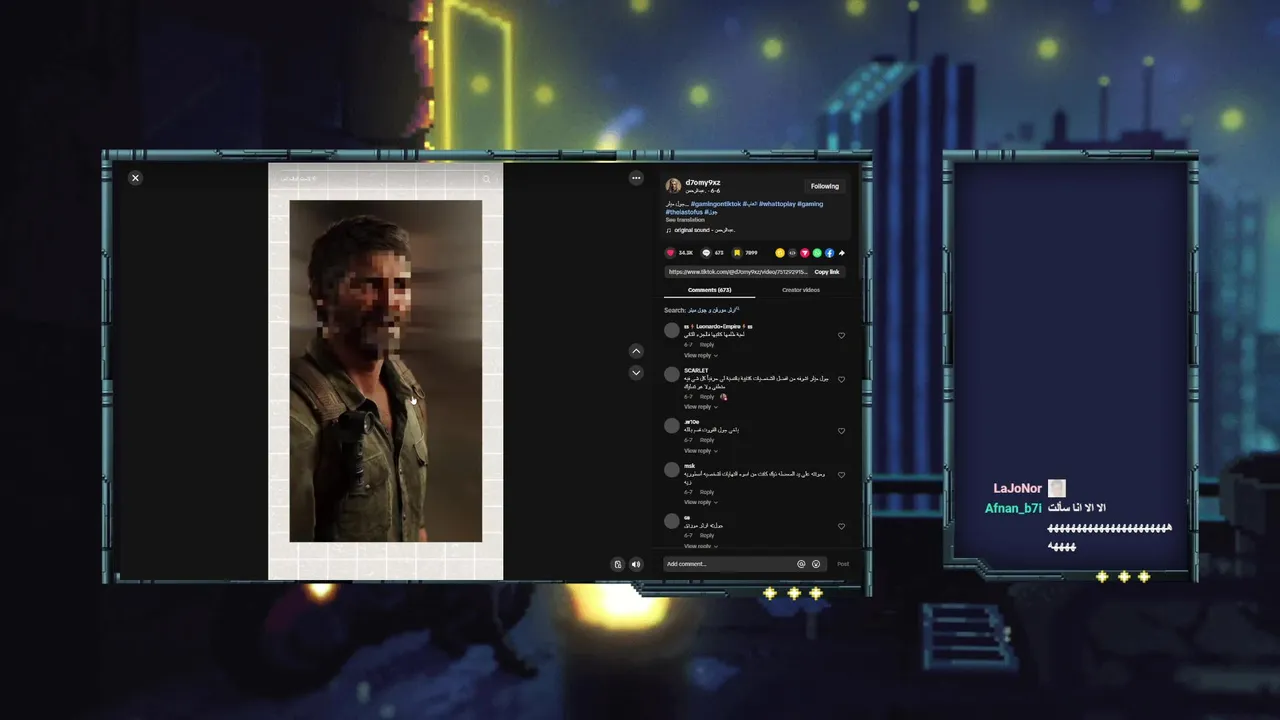
Task: Switch to Creator videos tab
Action: coord(801,290)
